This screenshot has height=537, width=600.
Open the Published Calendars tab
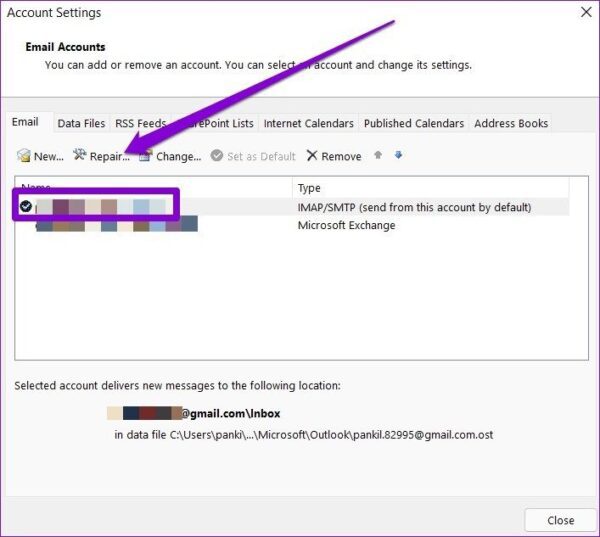click(x=414, y=123)
